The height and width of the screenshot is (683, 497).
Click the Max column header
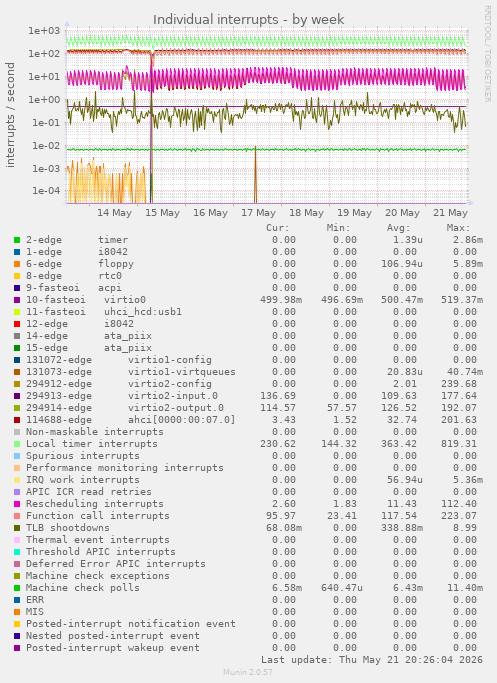[x=458, y=228]
